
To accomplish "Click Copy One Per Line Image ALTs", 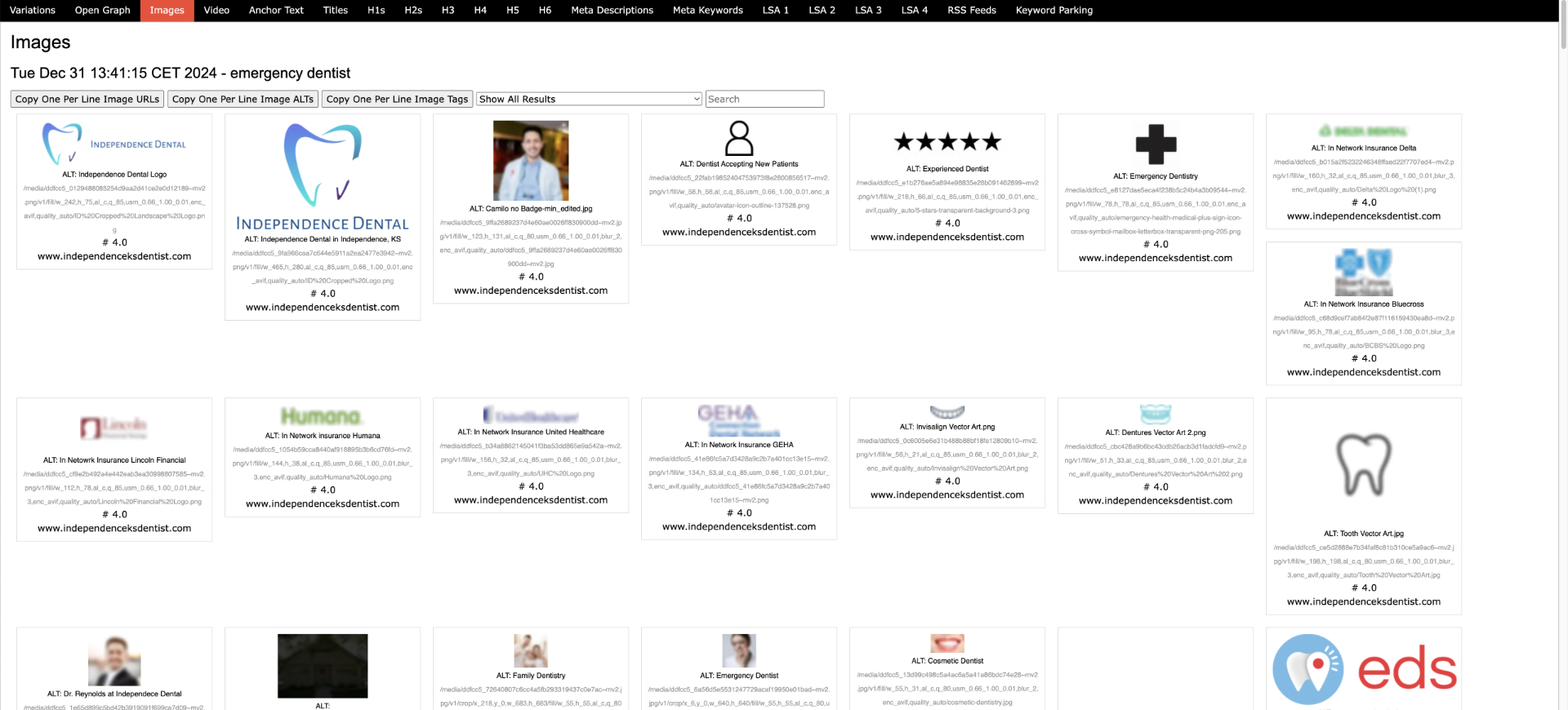I will (x=243, y=99).
